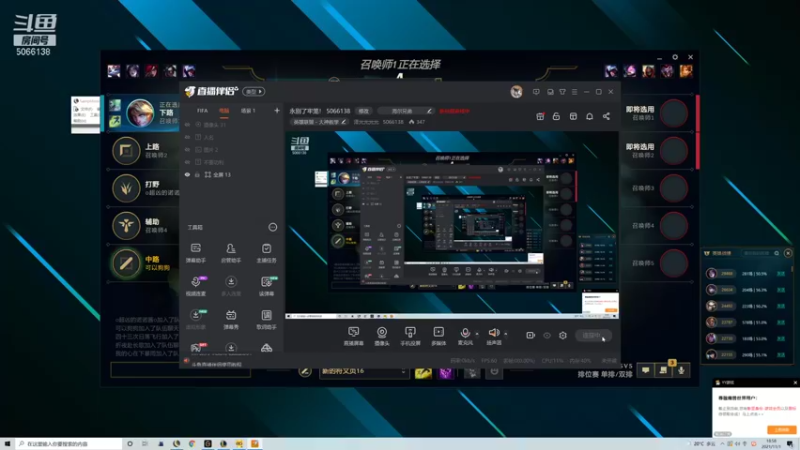Close the ranking list panel
Screen dimensions: 800x450
pos(788,253)
